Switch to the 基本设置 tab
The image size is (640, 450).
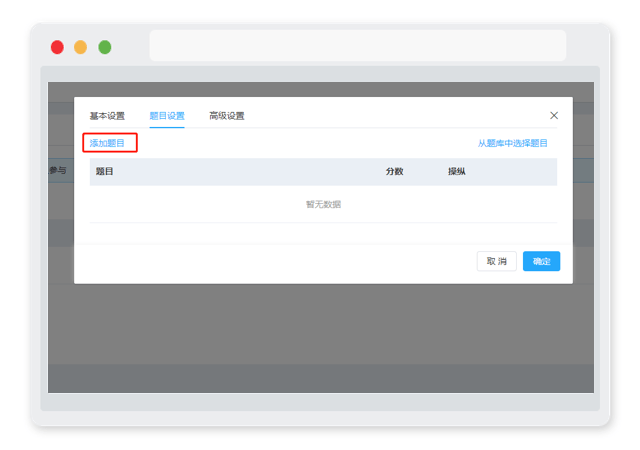[107, 116]
